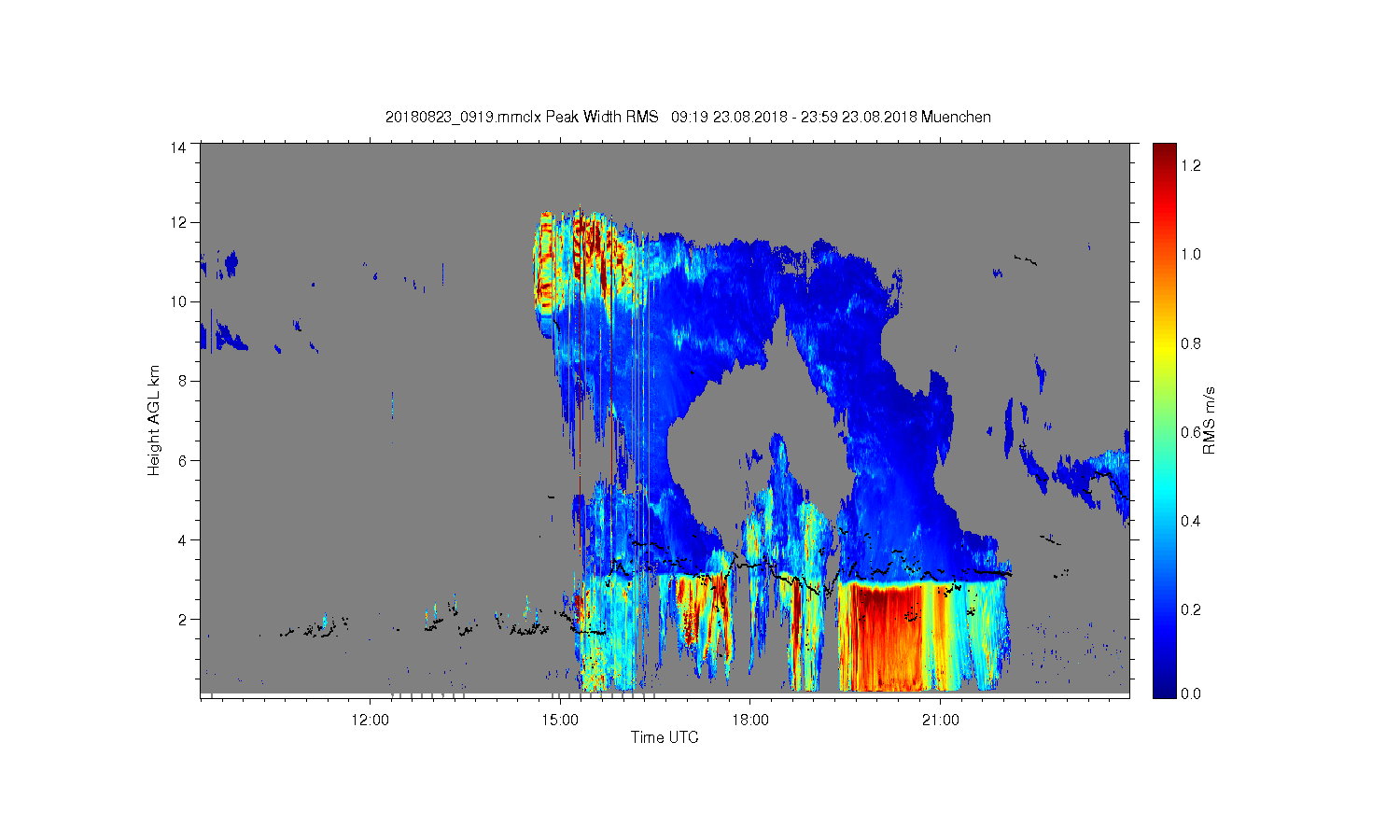Click the 12 km height tick label
Viewport: 1400px width, 840px height.
[178, 222]
